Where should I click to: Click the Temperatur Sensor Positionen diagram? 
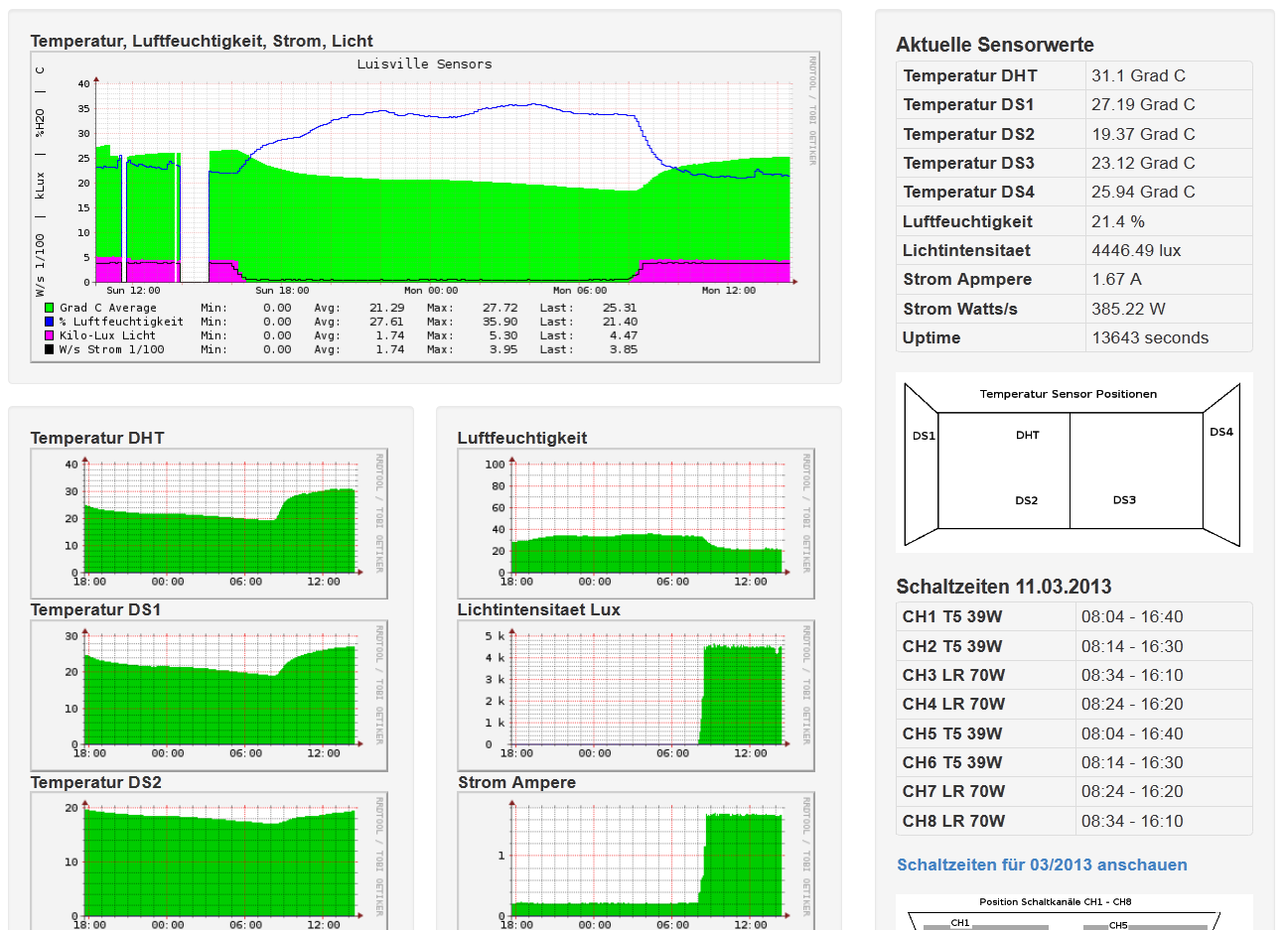[1073, 463]
